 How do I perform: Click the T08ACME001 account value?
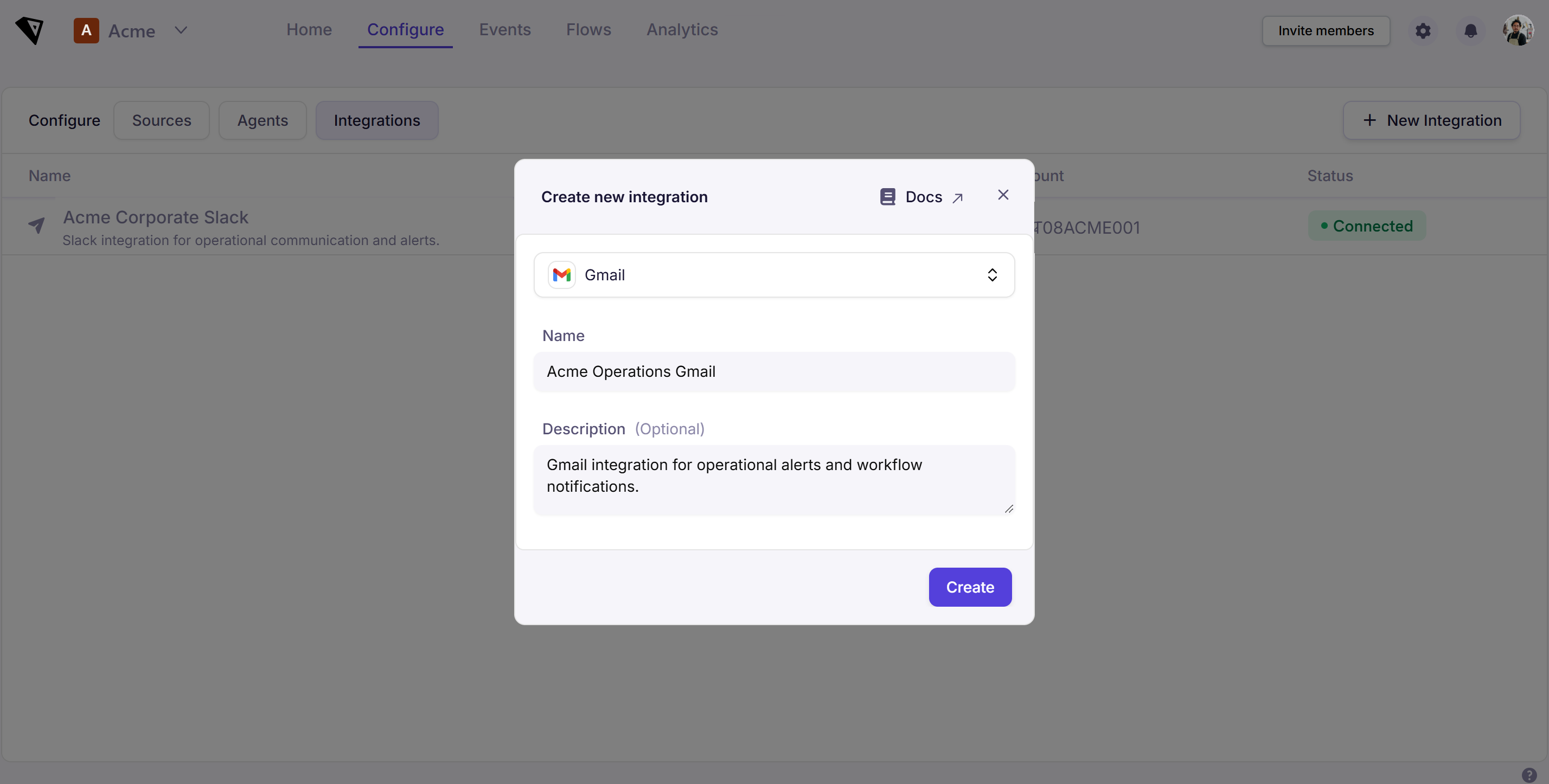click(x=1086, y=228)
